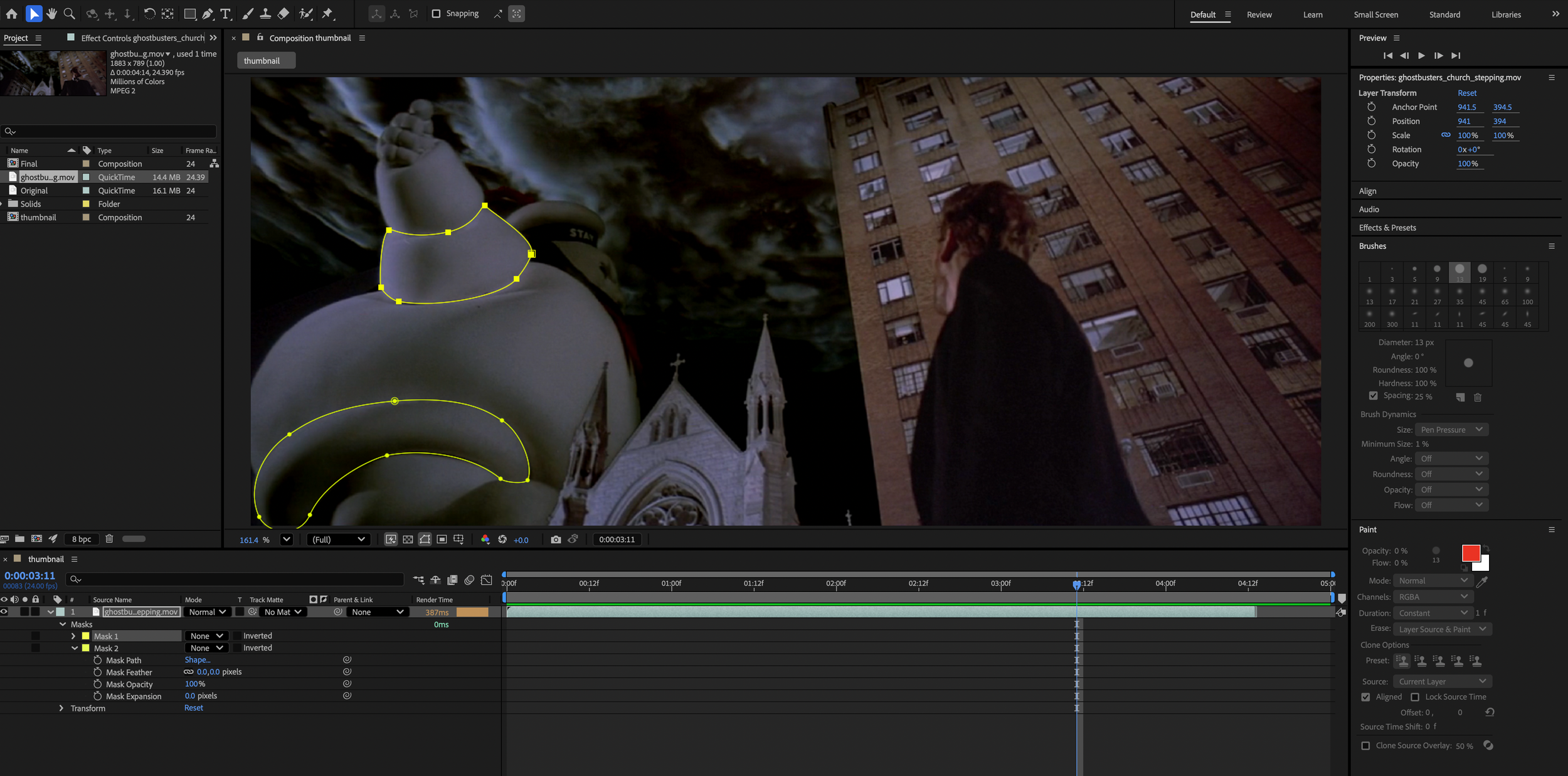The image size is (1568, 776).
Task: Open Paint Channels RGBA dropdown
Action: [x=1433, y=597]
